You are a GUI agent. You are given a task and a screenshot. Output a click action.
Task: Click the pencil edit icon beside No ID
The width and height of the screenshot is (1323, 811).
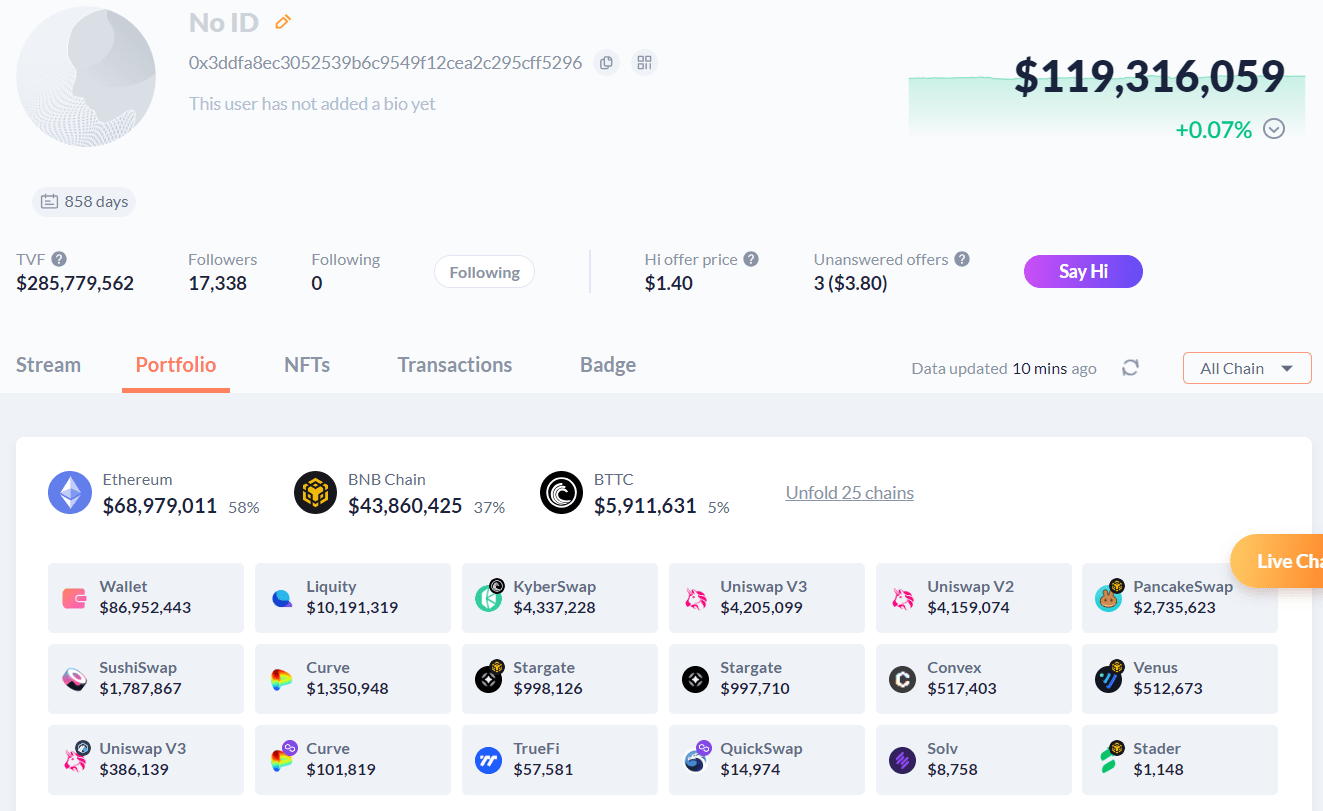[x=283, y=22]
